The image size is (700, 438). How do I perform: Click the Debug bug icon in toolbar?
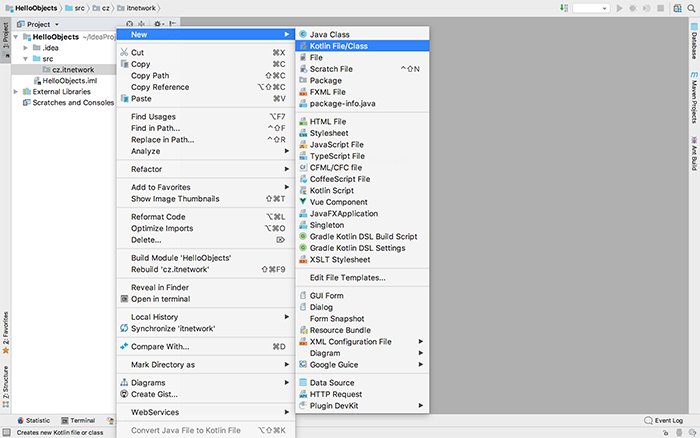633,8
